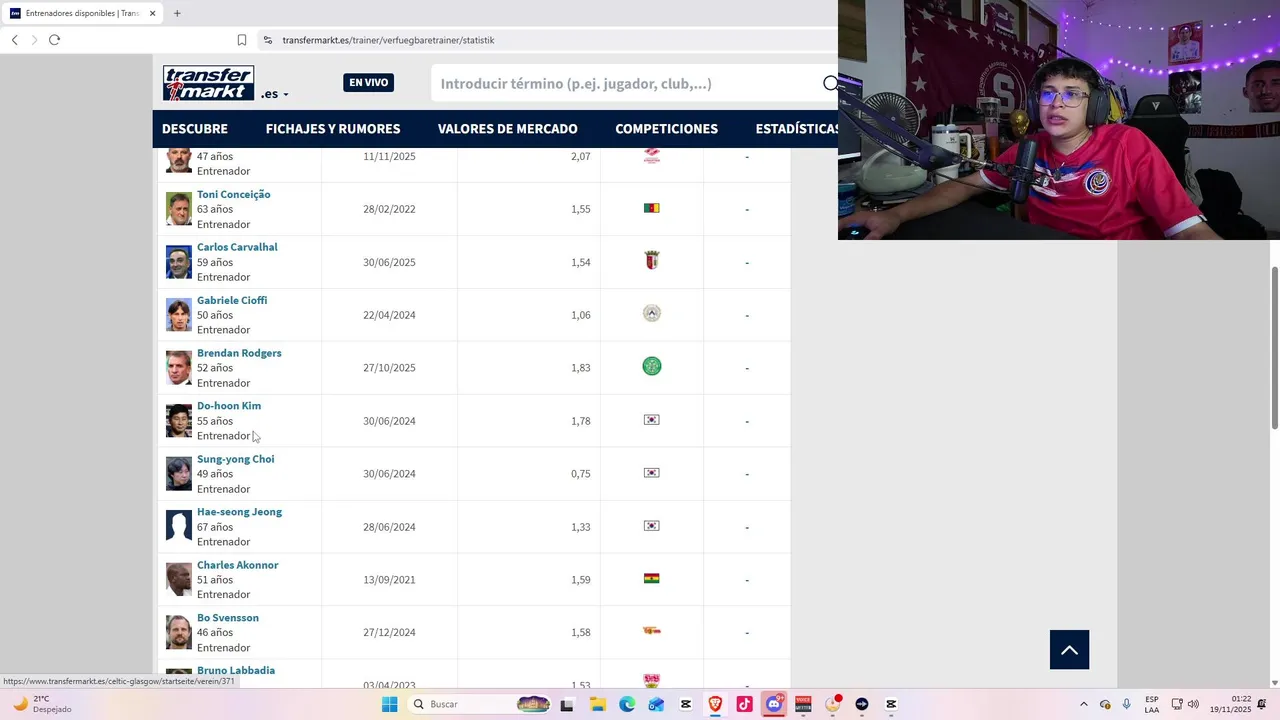This screenshot has height=720, width=1280.
Task: Open the DESCUBRE menu
Action: point(195,129)
